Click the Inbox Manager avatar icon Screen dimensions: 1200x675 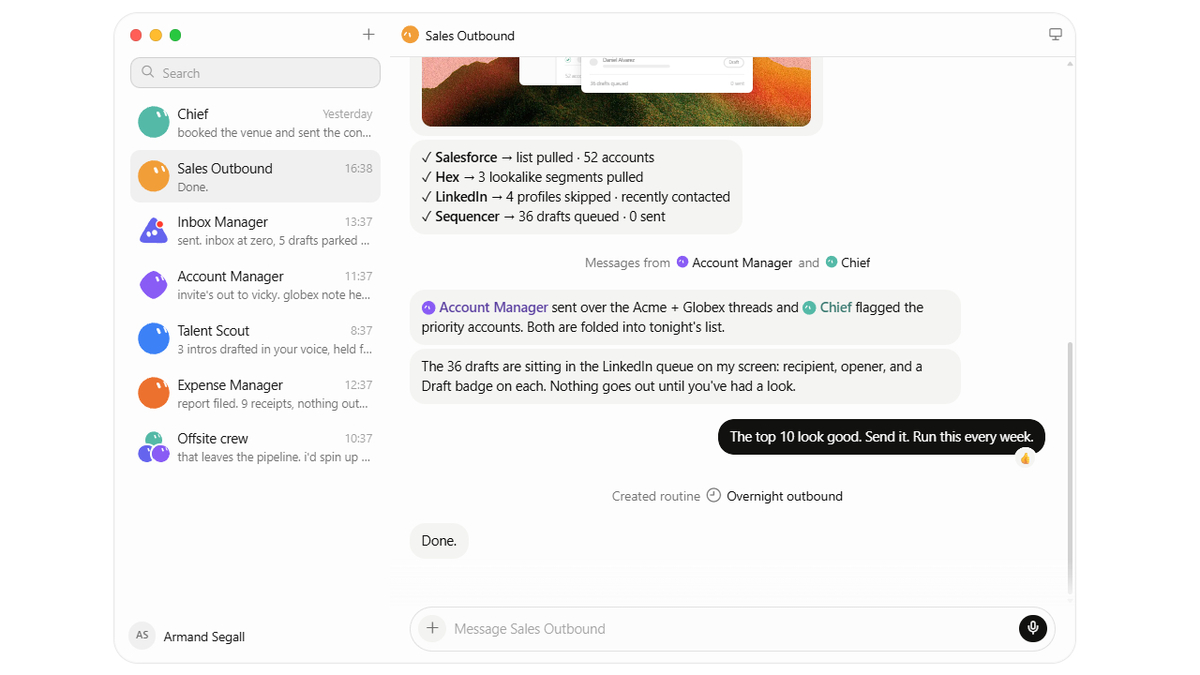(153, 230)
